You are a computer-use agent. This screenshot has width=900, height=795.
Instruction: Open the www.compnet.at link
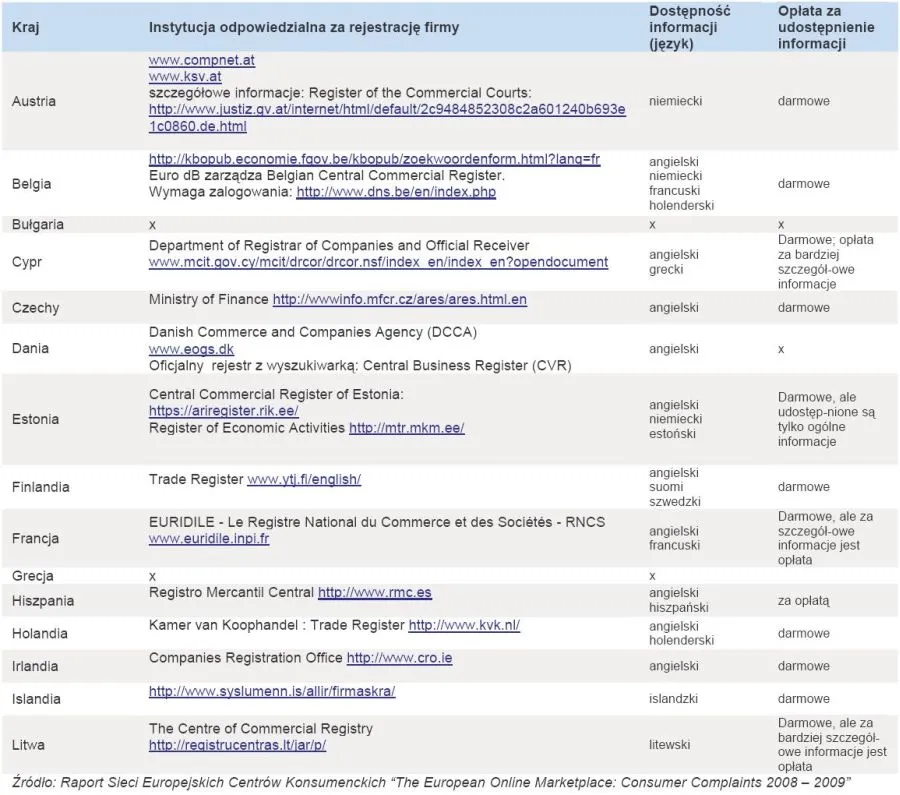tap(201, 60)
